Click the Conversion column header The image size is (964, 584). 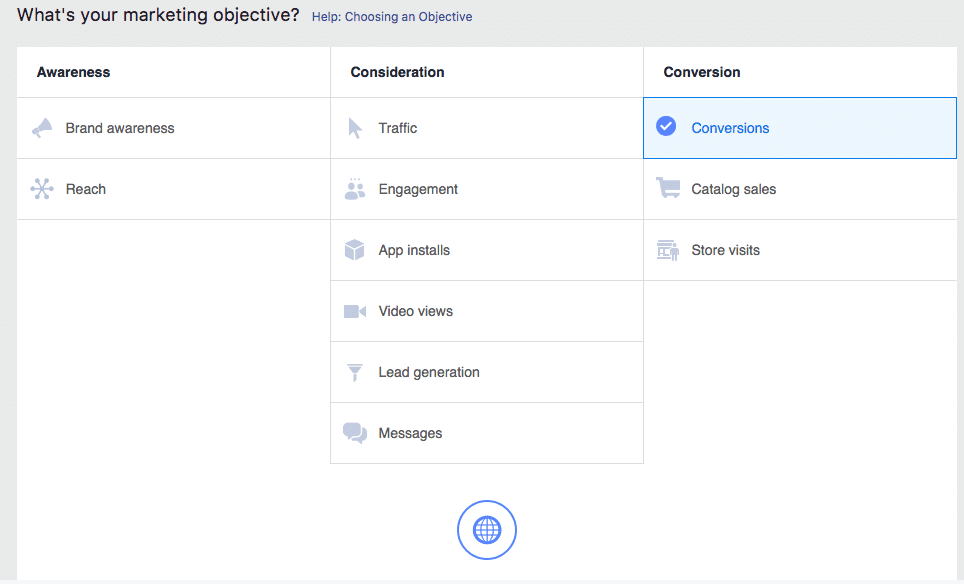click(702, 72)
